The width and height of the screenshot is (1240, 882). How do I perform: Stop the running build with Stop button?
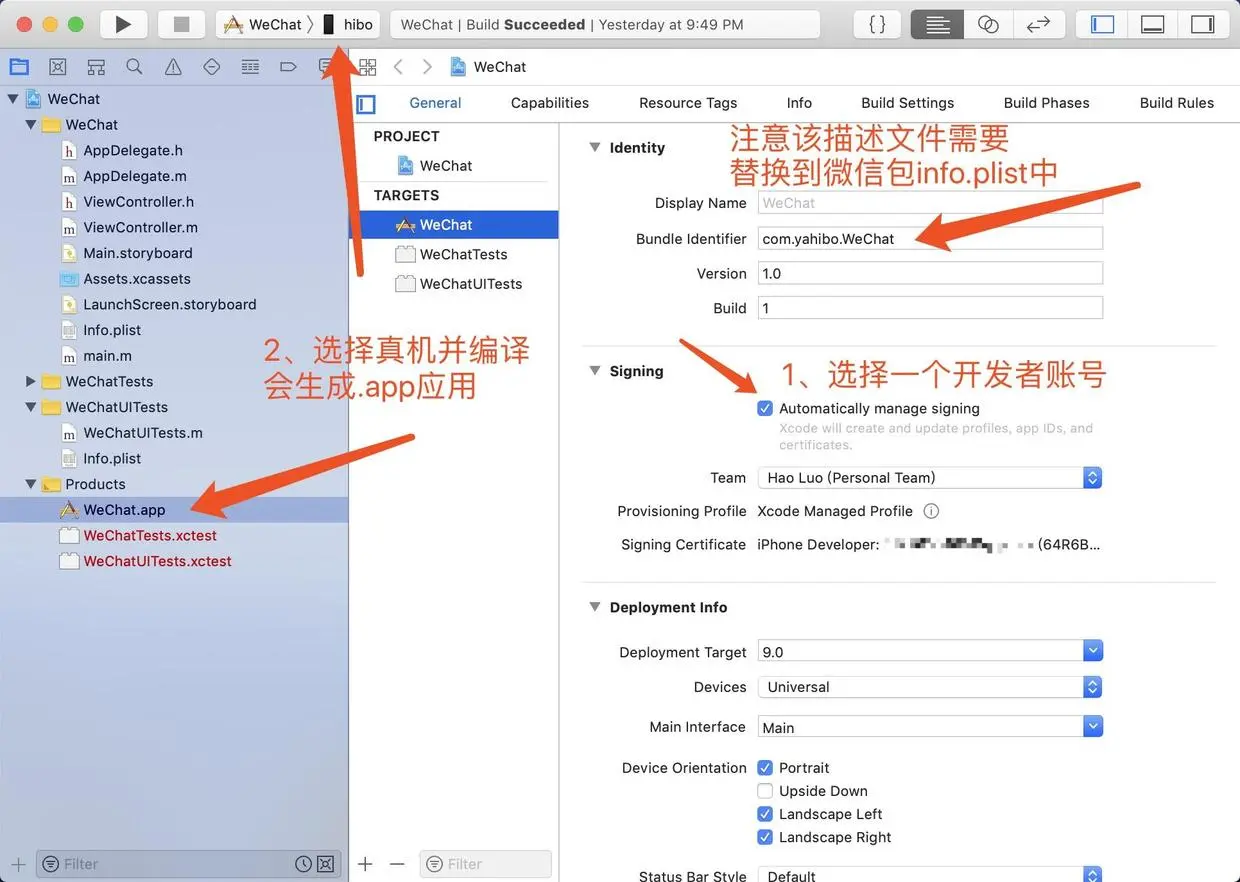point(182,24)
